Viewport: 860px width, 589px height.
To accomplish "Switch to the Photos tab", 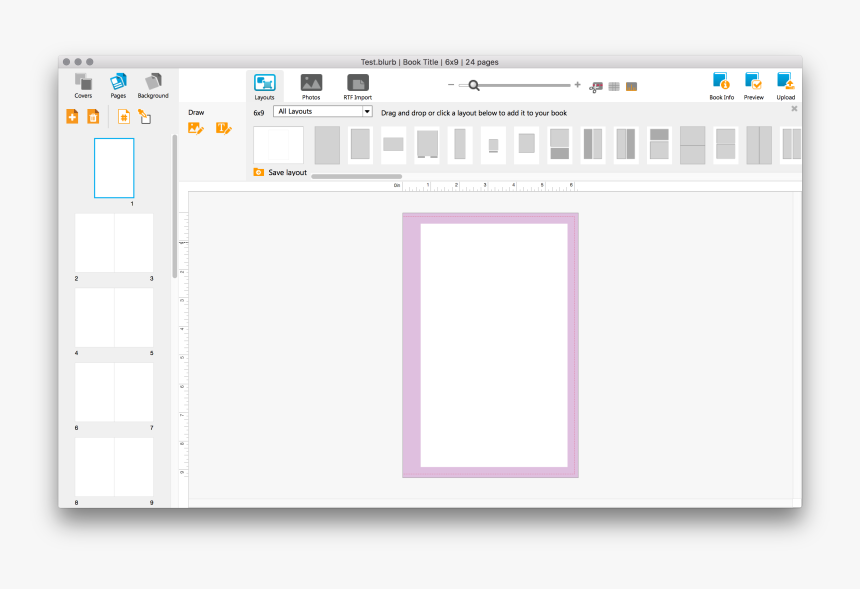I will 311,86.
